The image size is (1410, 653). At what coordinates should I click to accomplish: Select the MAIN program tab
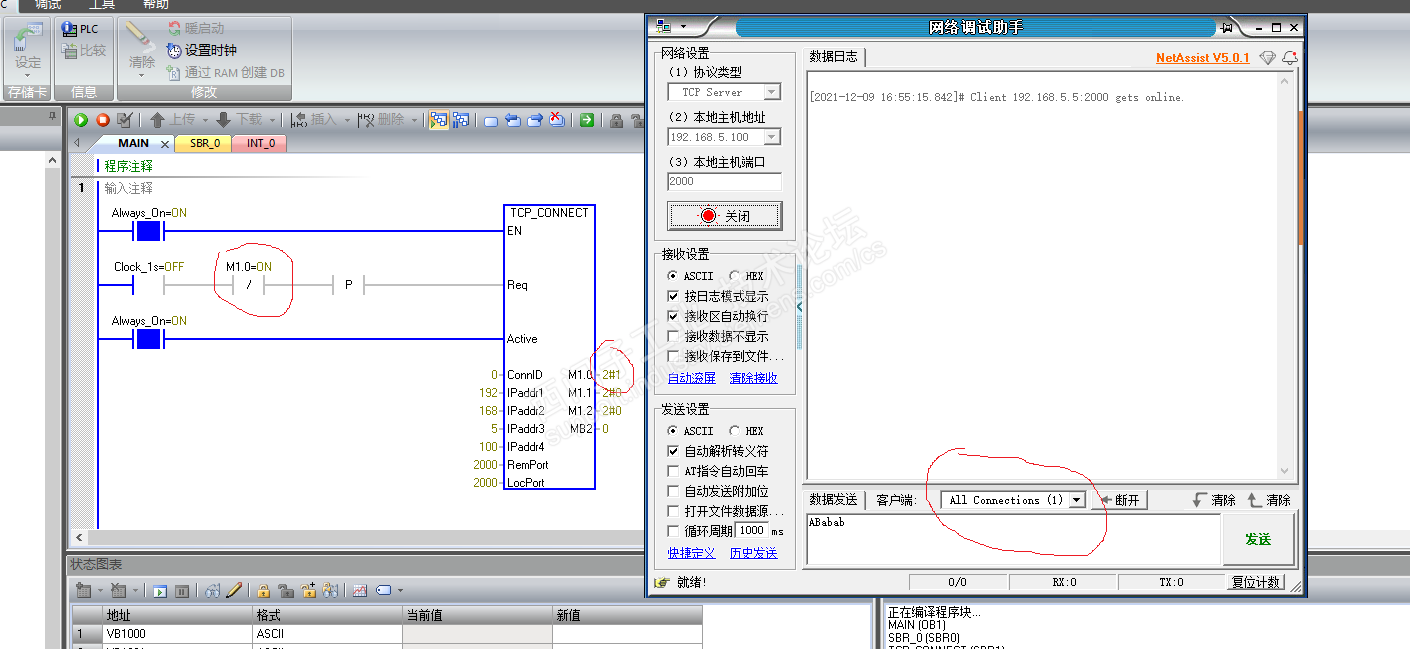(133, 143)
